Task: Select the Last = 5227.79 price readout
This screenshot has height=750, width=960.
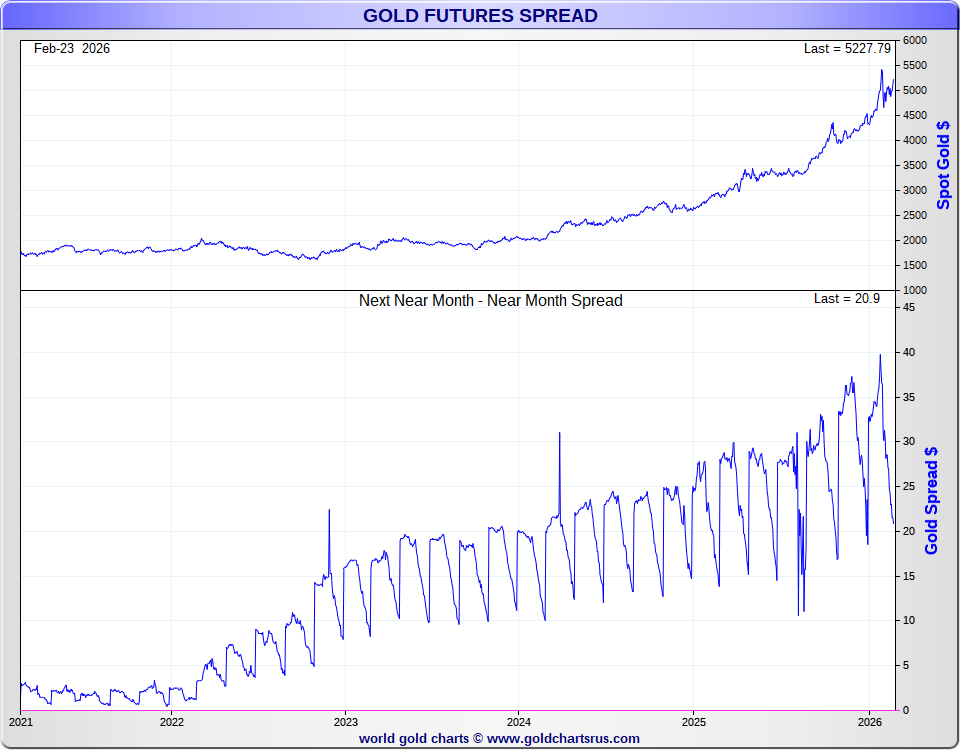Action: [846, 48]
